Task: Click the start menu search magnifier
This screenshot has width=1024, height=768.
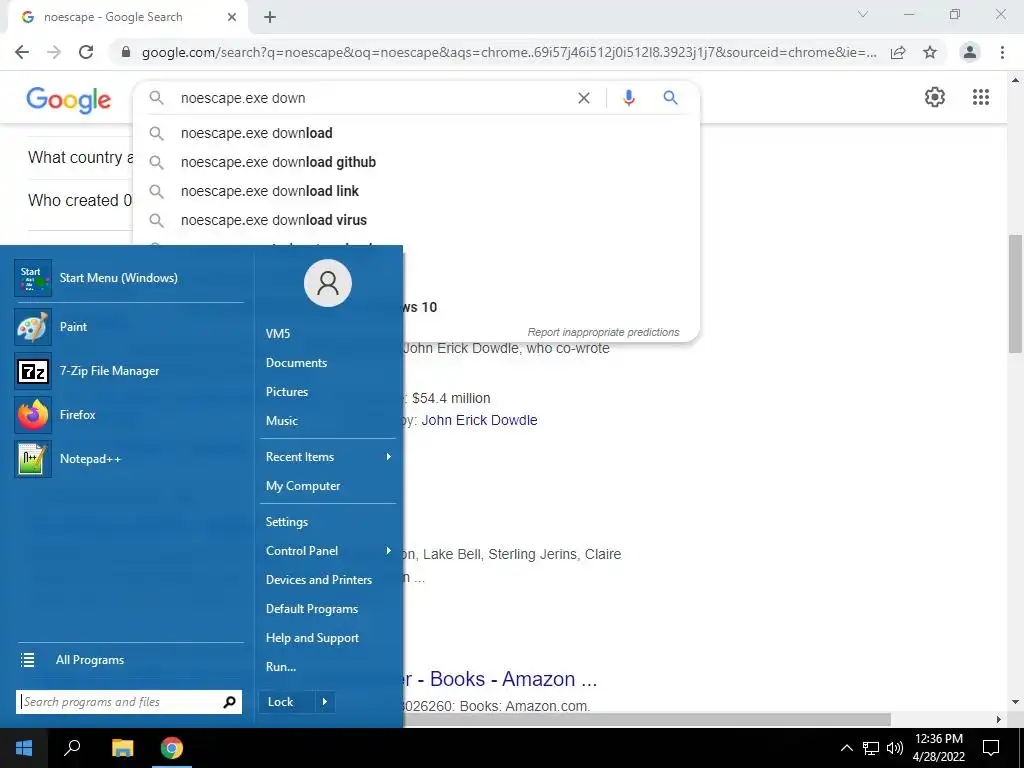Action: point(229,702)
